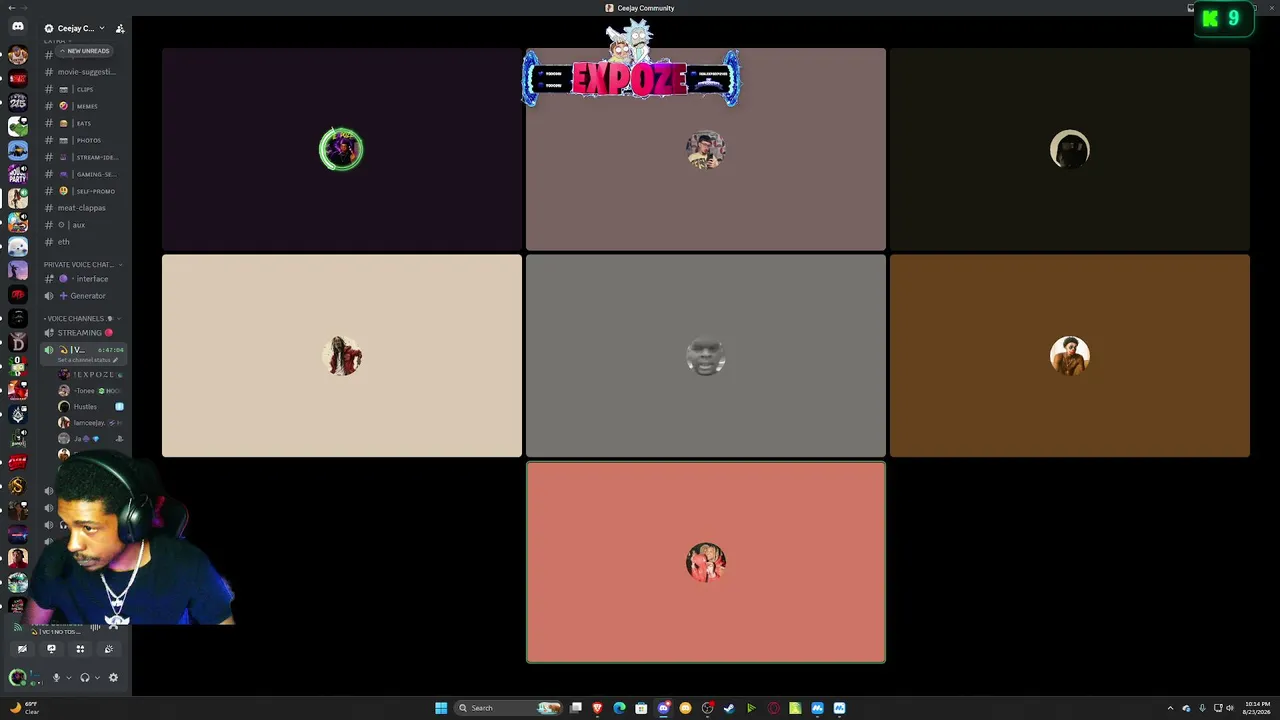The height and width of the screenshot is (720, 1280).
Task: Open Microsoft Store from taskbar
Action: tap(641, 708)
